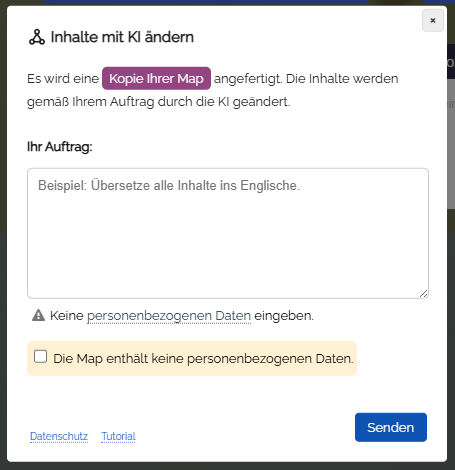Click the heading 'Inhalte mit KI ändern'

click(x=122, y=37)
